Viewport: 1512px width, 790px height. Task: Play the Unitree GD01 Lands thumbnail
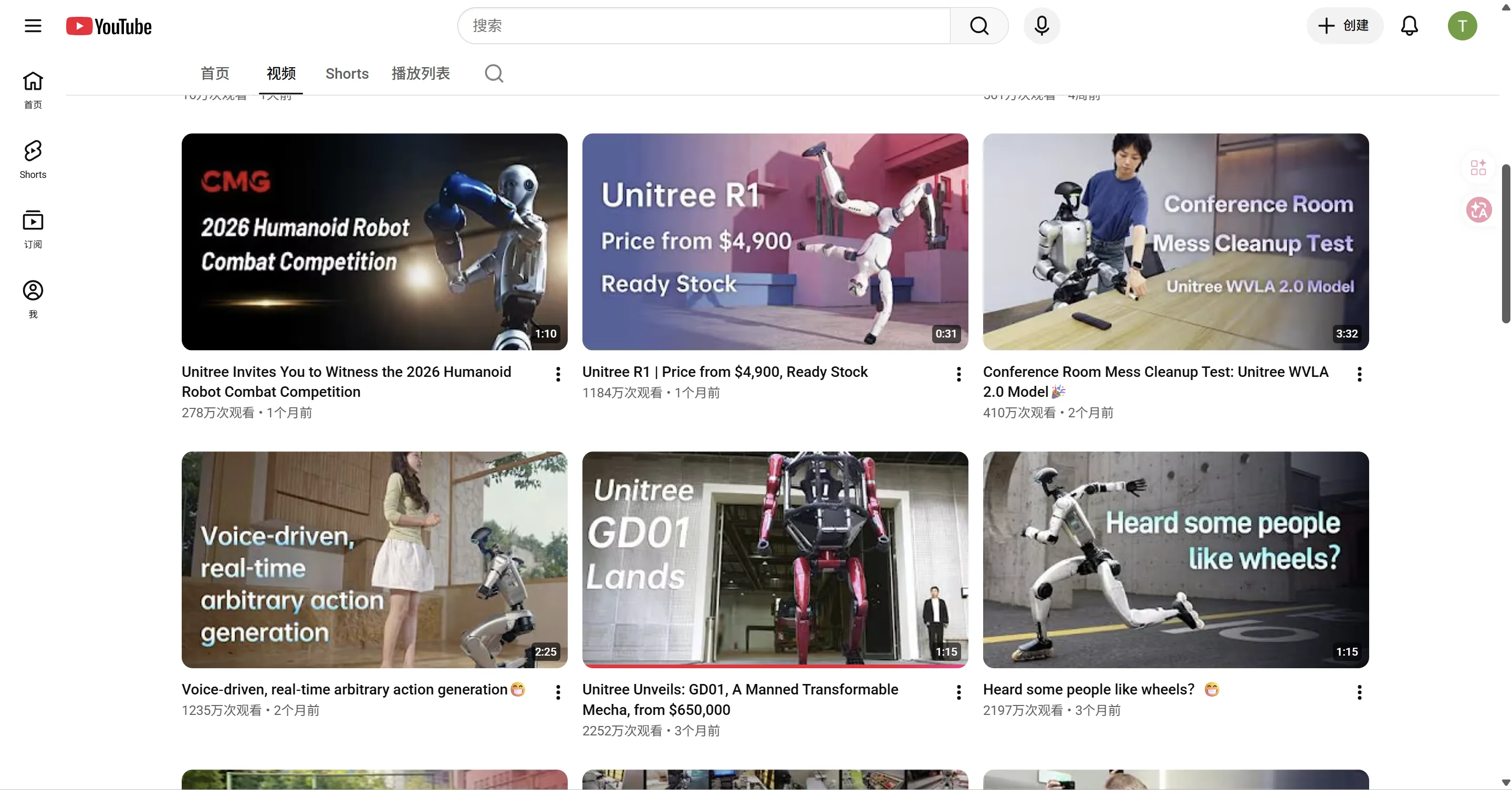point(775,560)
